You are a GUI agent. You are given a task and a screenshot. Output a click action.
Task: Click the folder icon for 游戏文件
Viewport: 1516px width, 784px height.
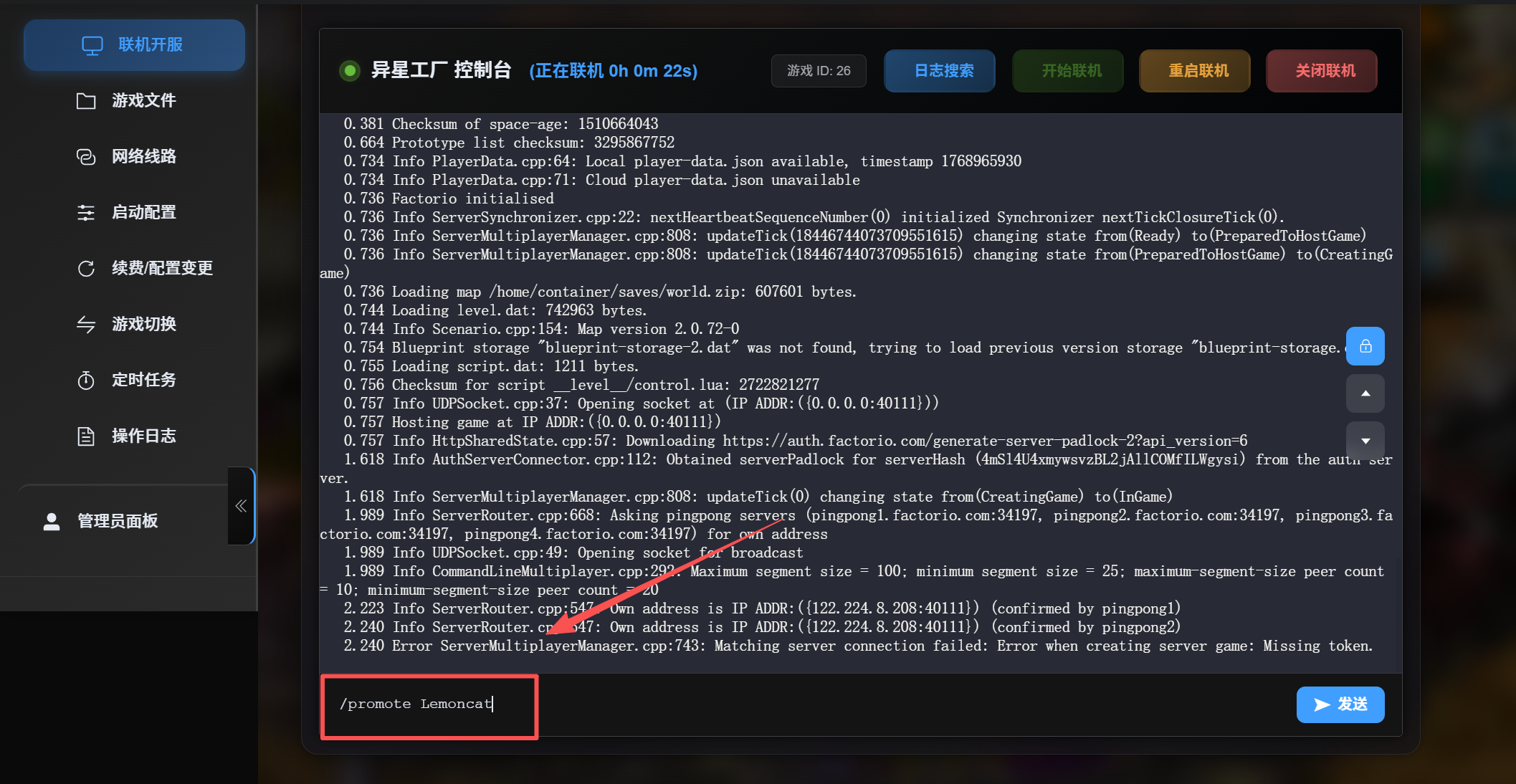(86, 101)
